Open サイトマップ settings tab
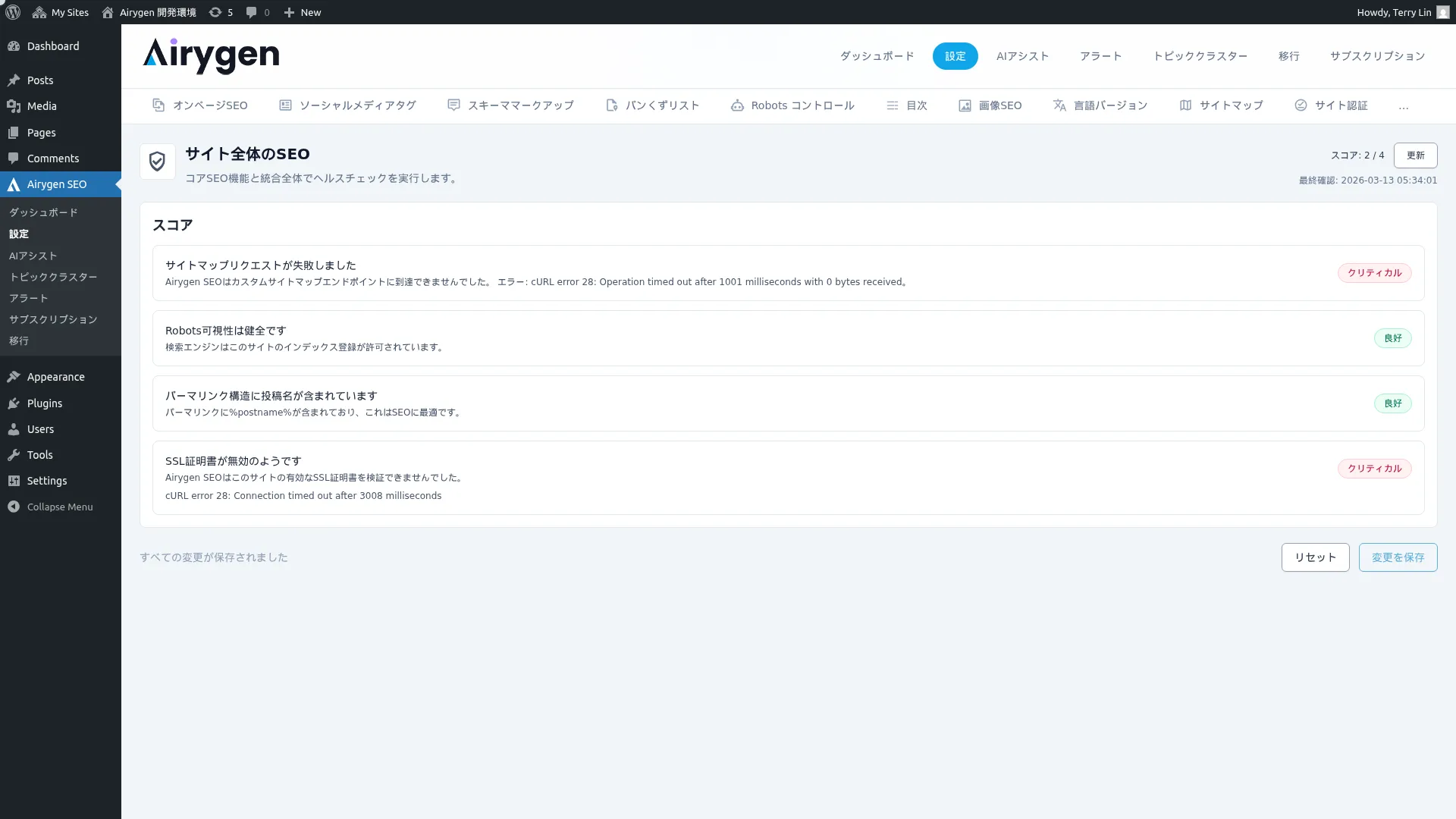Screen dimensions: 1456x819 [x=1221, y=105]
